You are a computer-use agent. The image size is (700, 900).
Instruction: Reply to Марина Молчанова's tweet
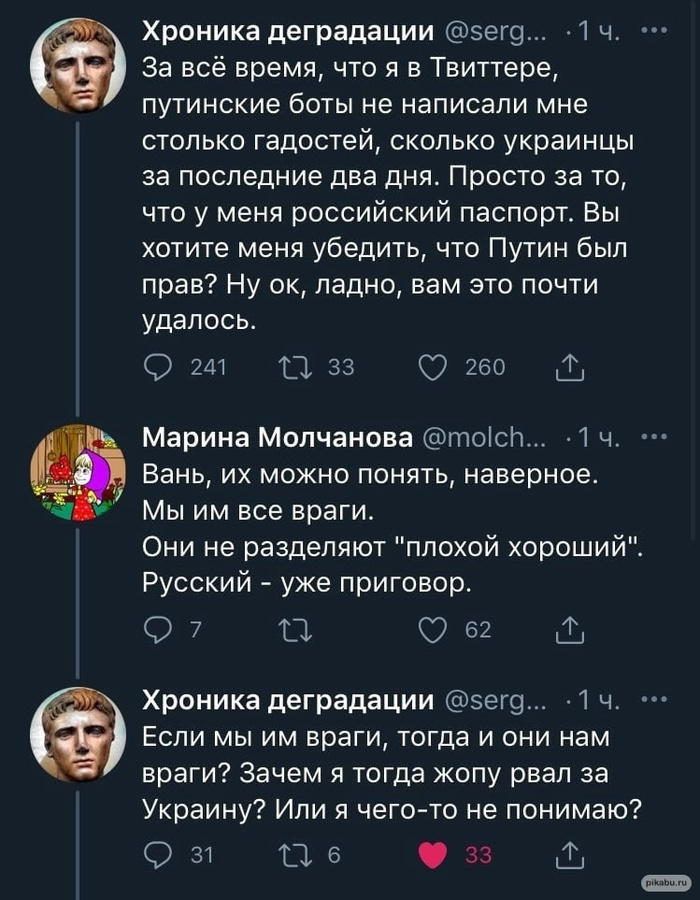pos(158,629)
